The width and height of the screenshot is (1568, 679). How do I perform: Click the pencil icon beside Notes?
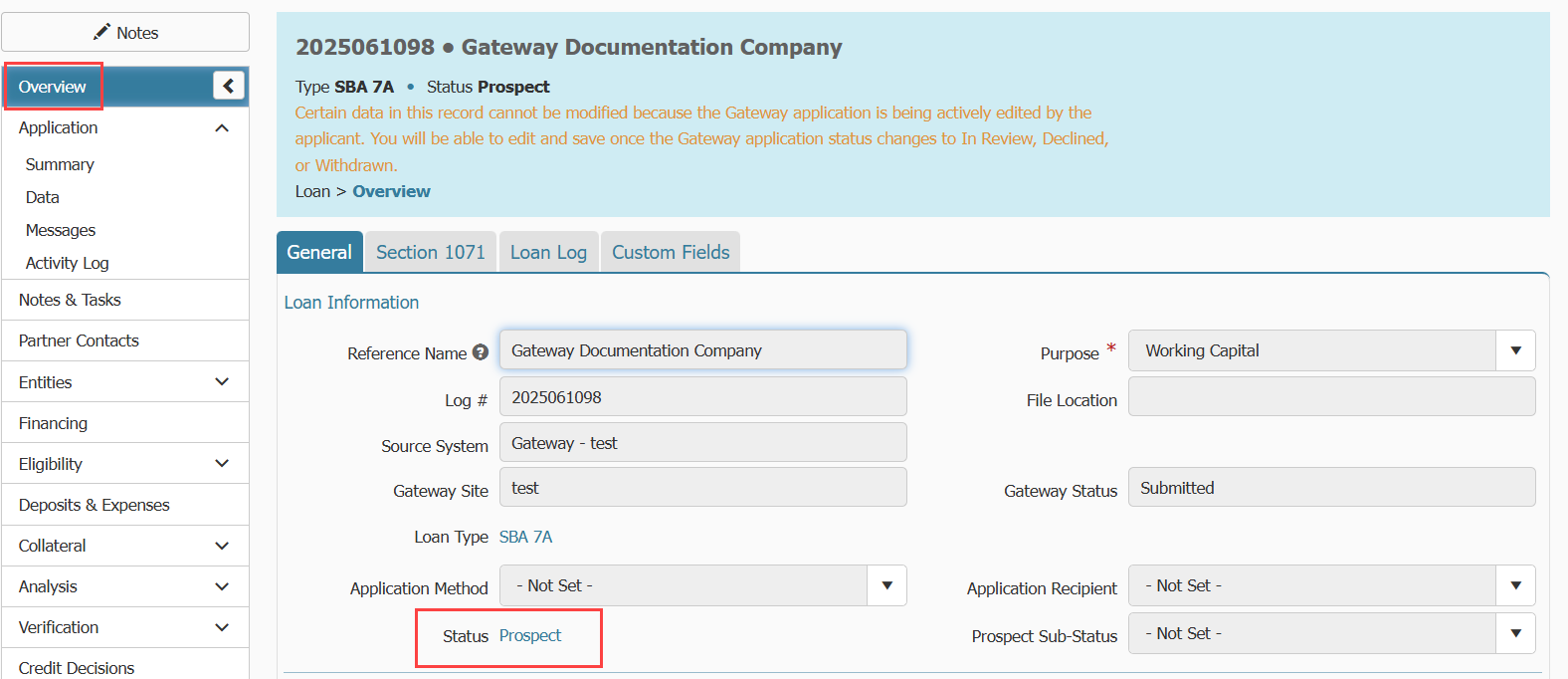point(101,32)
